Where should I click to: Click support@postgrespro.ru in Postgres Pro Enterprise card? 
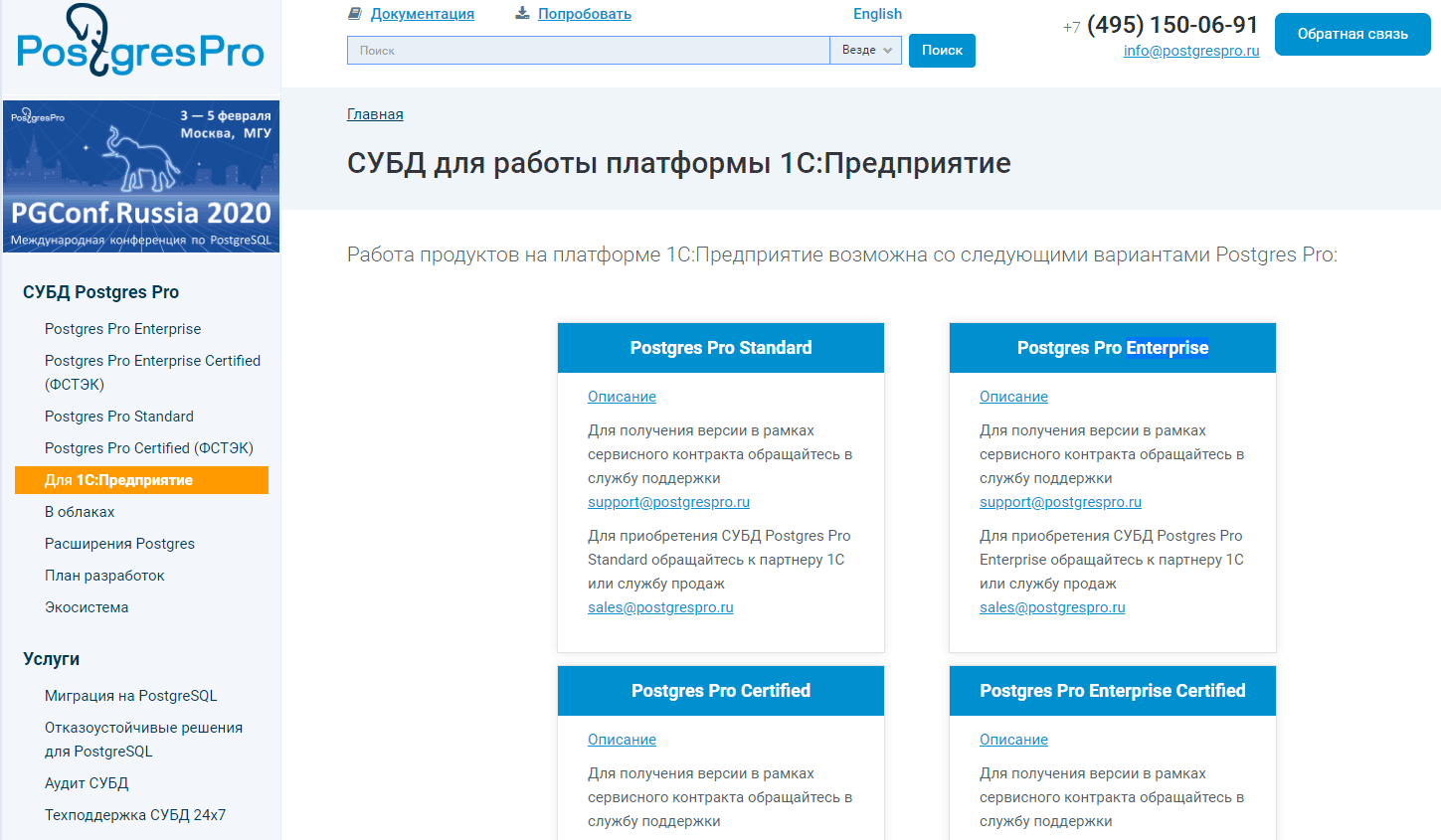click(x=1060, y=502)
